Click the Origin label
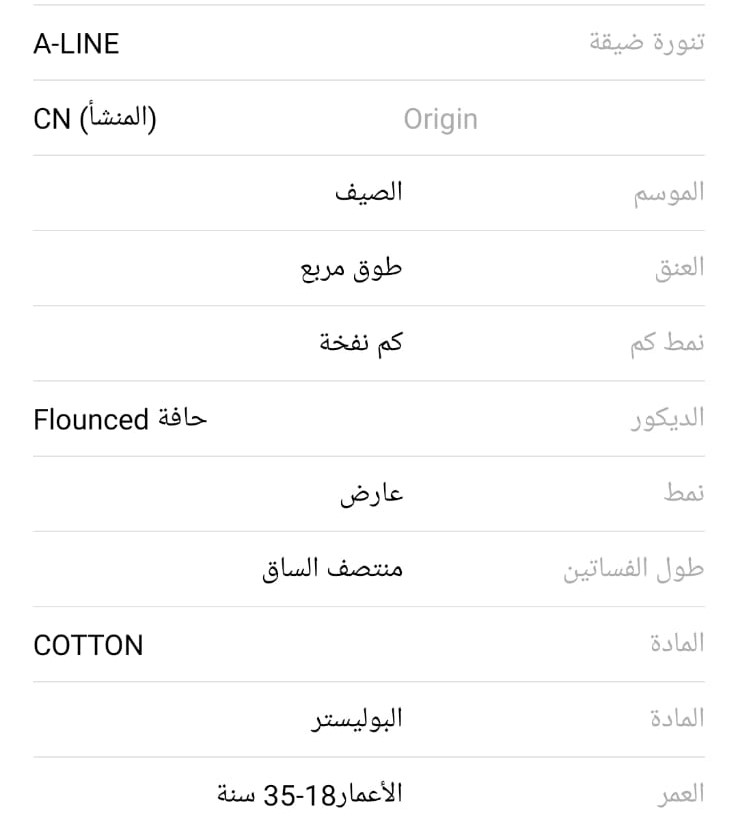 pyautogui.click(x=440, y=120)
